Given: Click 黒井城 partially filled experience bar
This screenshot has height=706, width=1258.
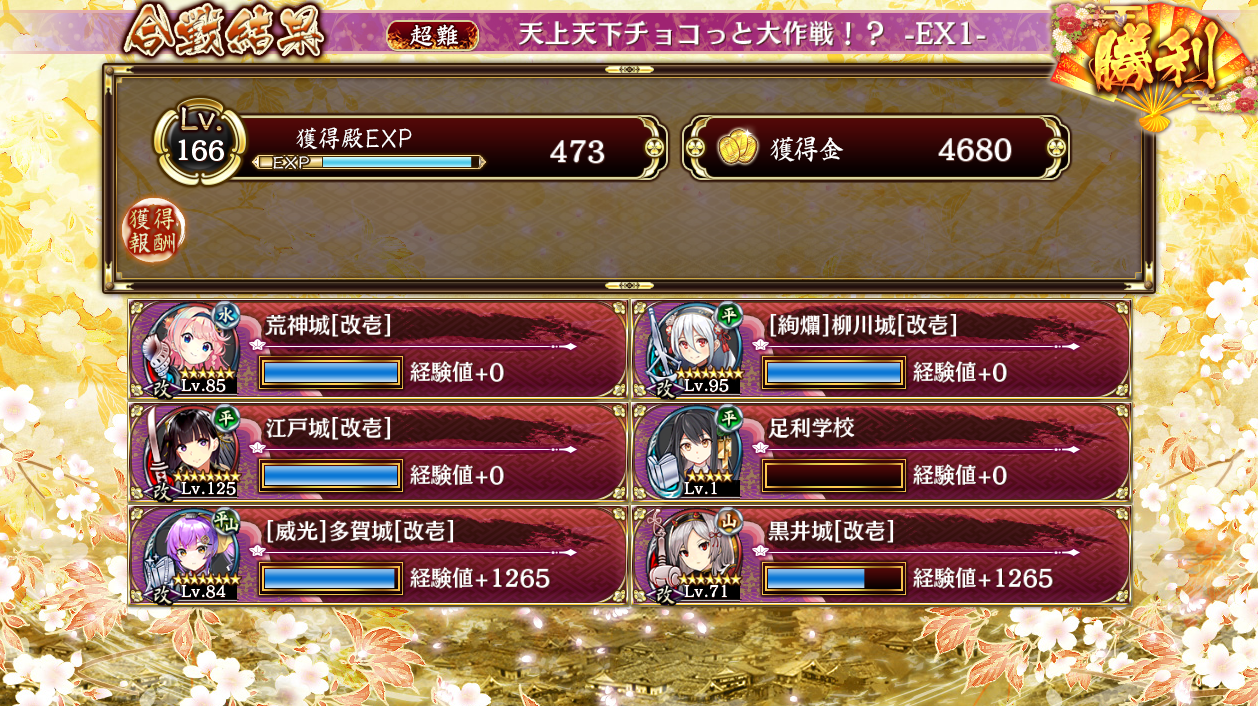Looking at the screenshot, I should pos(834,578).
